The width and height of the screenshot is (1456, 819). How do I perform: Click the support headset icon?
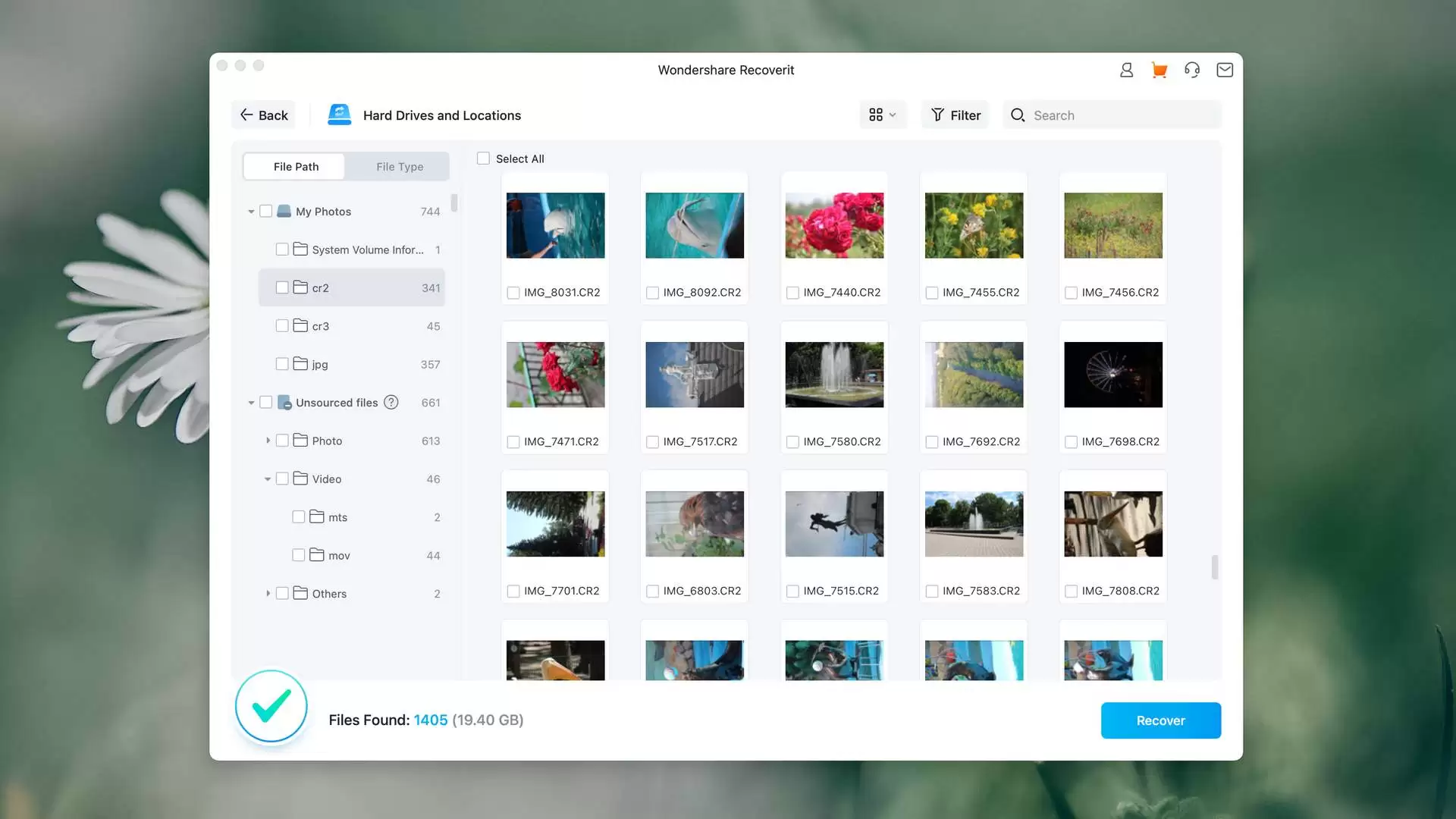1191,70
